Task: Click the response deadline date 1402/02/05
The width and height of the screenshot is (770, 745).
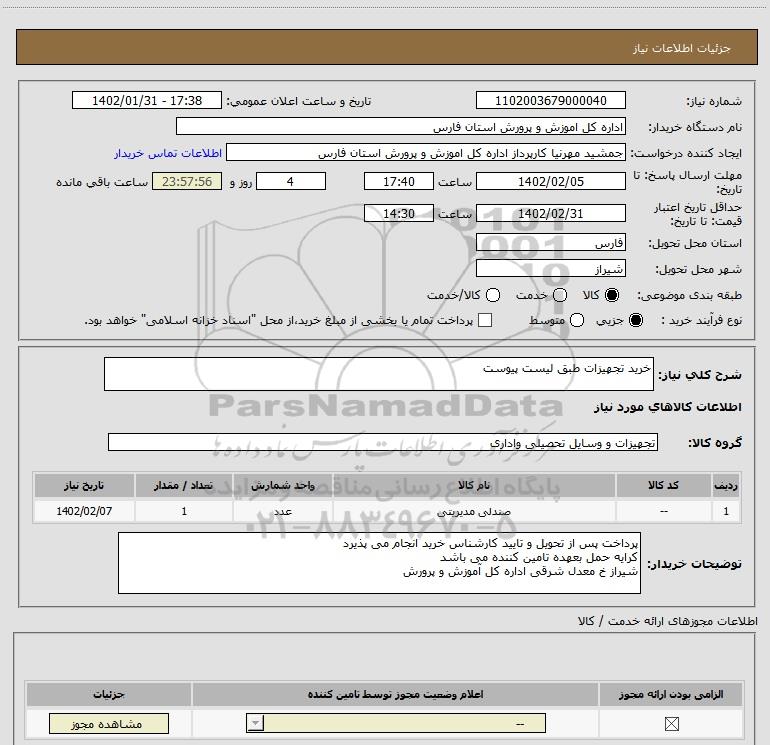Action: [x=550, y=181]
